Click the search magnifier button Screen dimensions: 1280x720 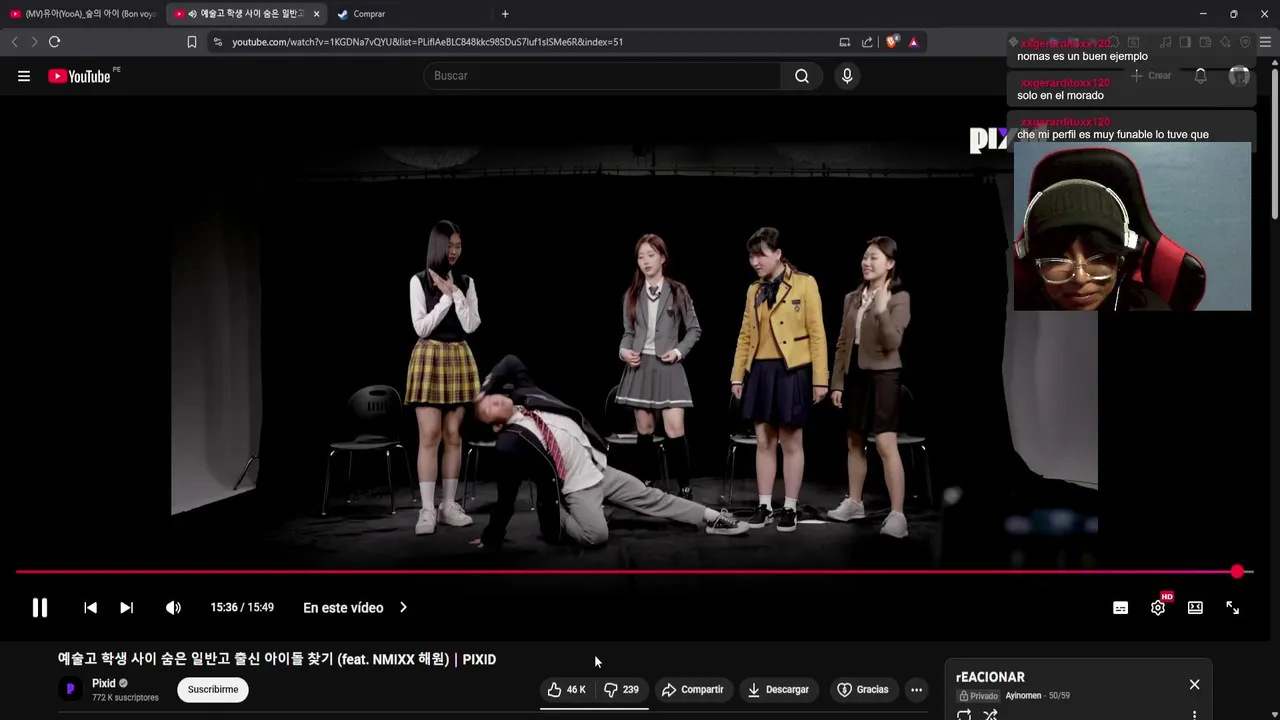click(802, 76)
